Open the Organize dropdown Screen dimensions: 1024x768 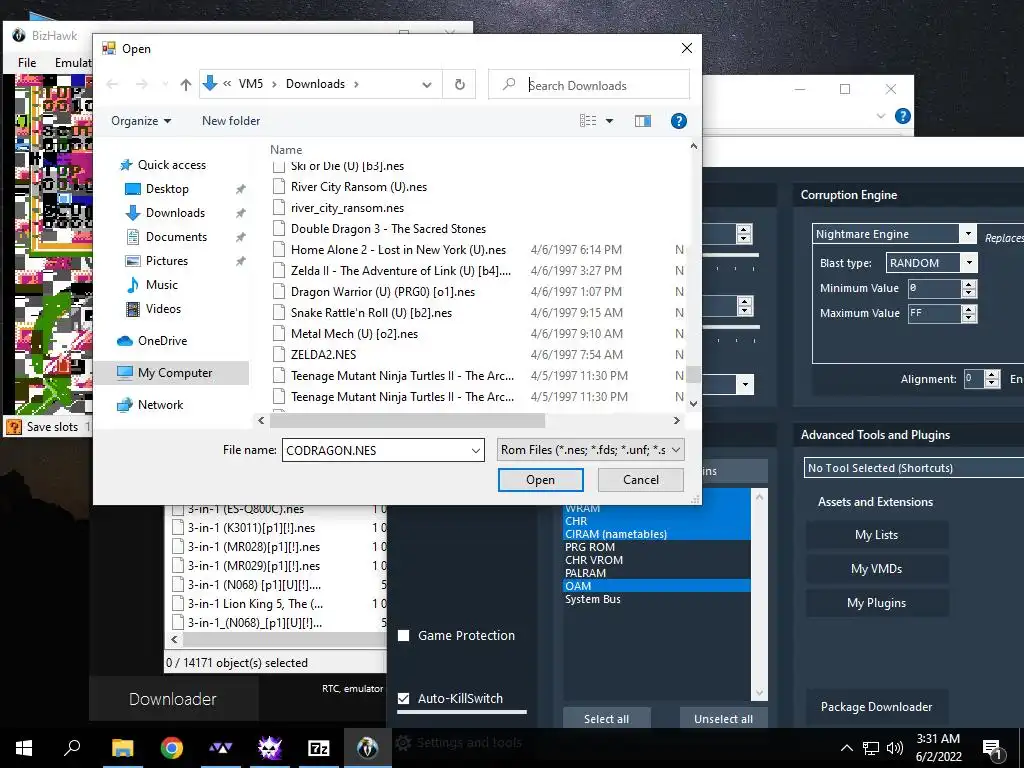141,121
